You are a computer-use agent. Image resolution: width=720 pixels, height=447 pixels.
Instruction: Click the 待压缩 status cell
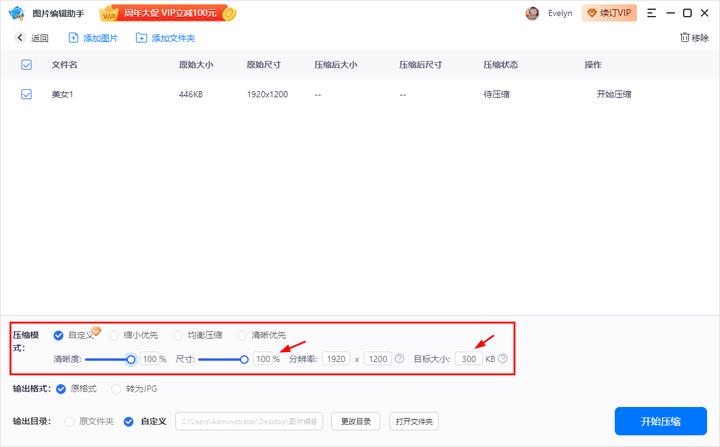click(x=496, y=94)
